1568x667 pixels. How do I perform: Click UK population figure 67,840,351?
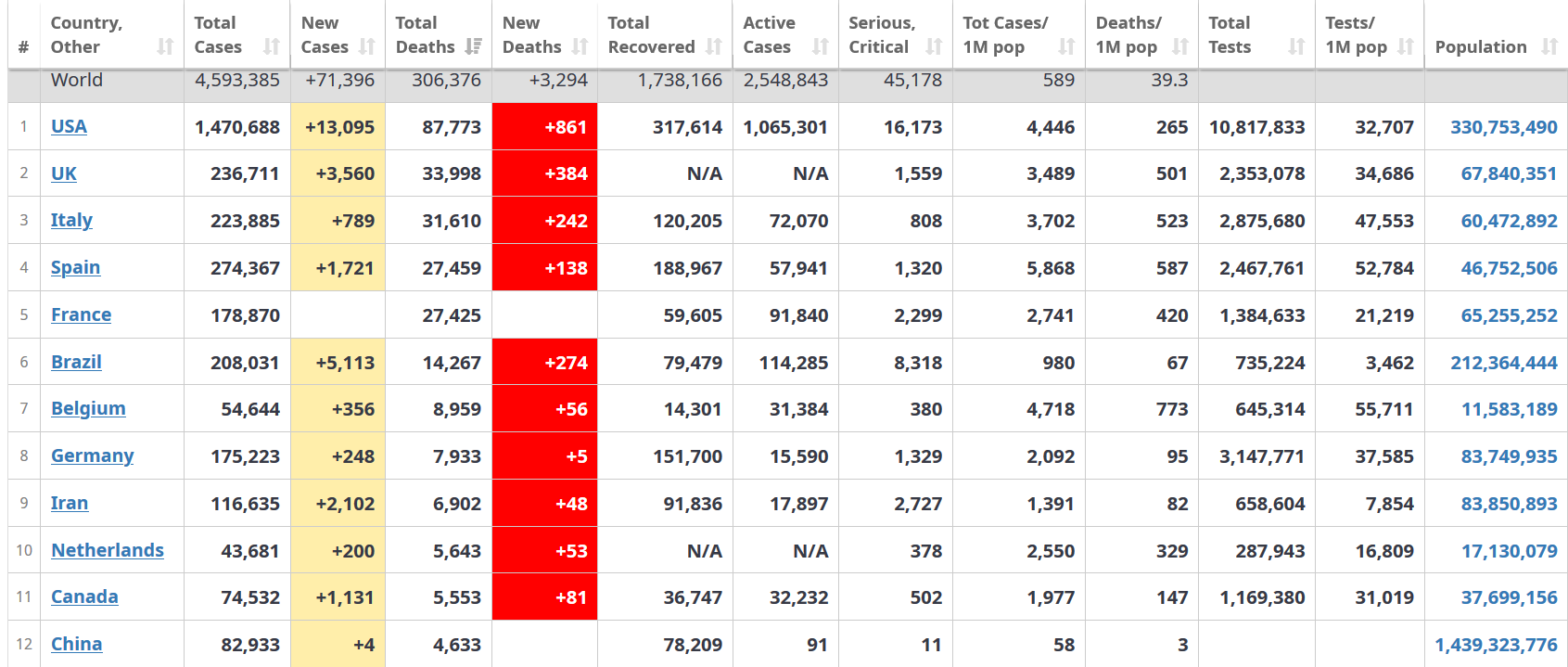pyautogui.click(x=1510, y=173)
